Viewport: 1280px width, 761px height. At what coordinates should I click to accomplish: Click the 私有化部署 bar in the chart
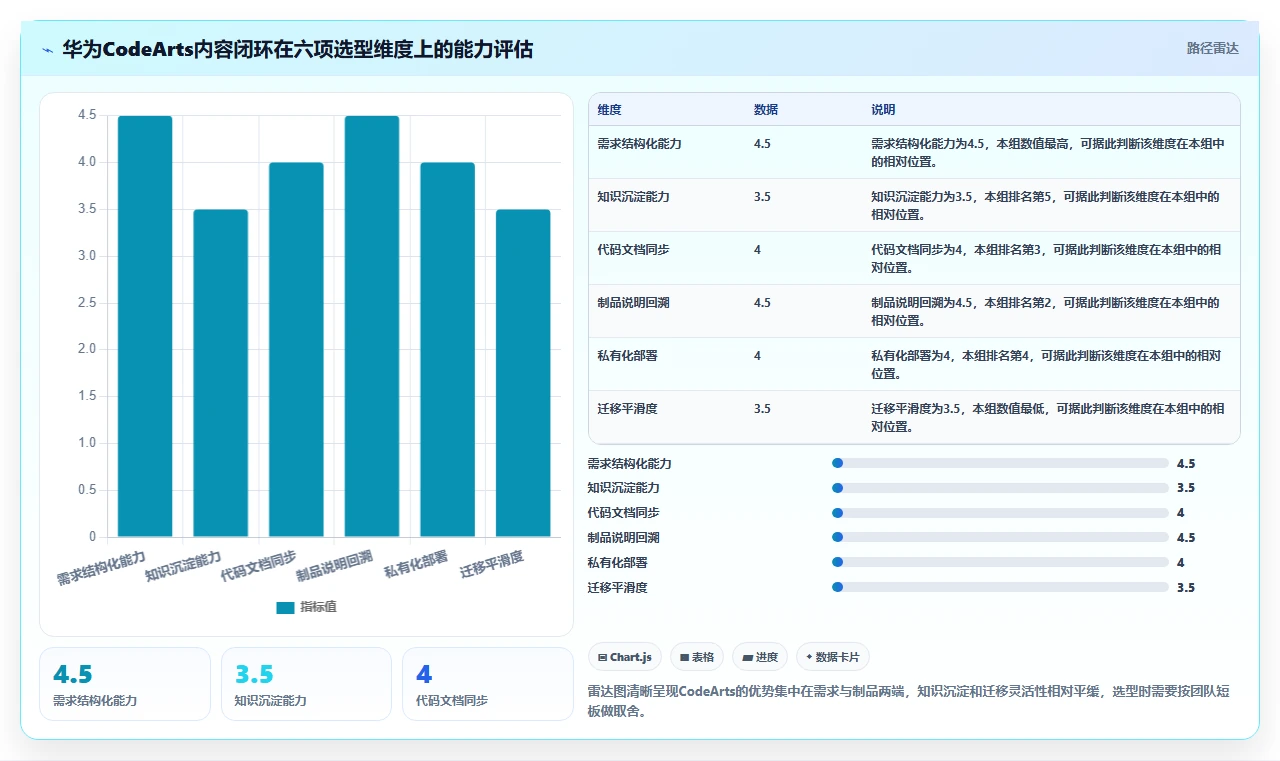click(x=447, y=349)
